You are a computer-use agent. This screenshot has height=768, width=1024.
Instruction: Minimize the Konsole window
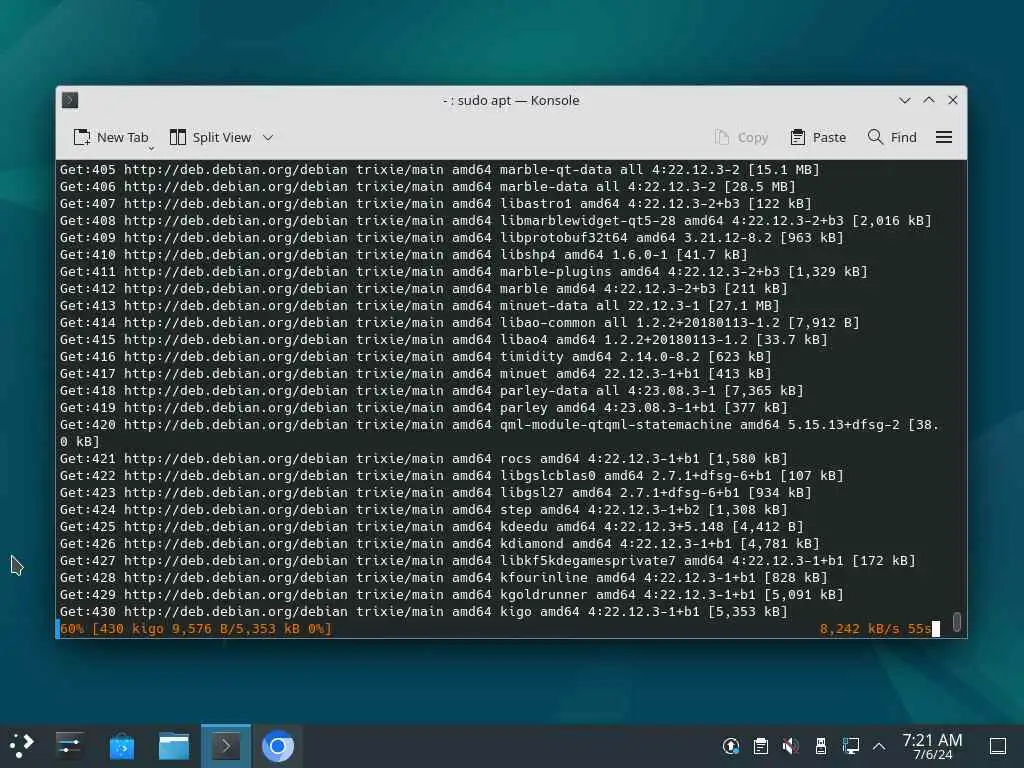pyautogui.click(x=904, y=100)
